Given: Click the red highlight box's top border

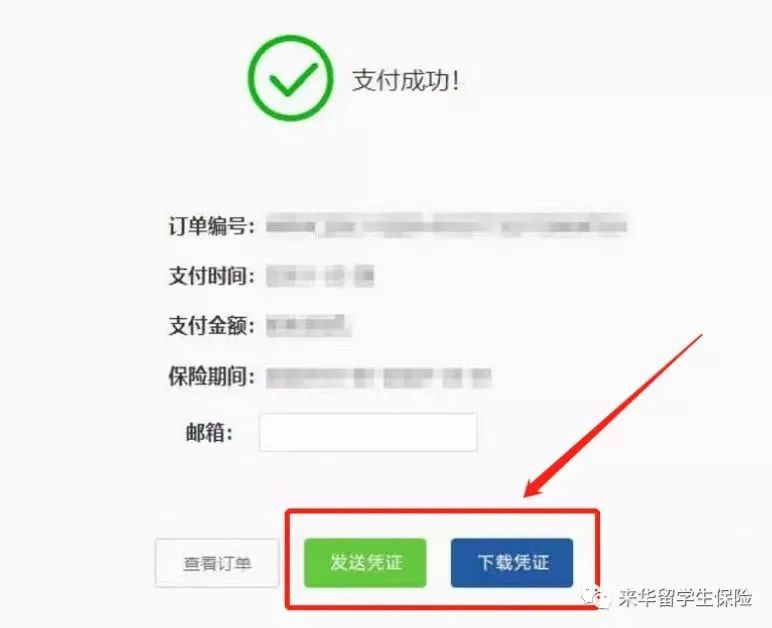Looking at the screenshot, I should click(x=442, y=512).
